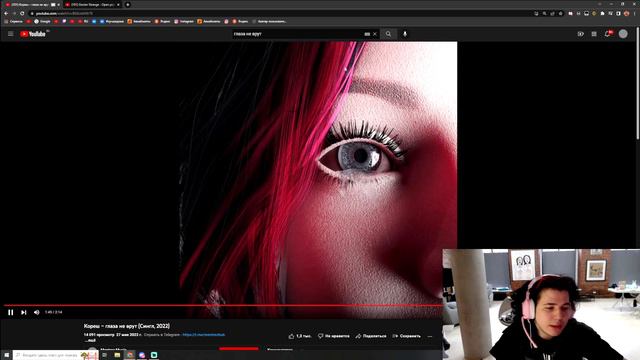Pause the playing video
The width and height of the screenshot is (640, 360).
click(x=11, y=312)
